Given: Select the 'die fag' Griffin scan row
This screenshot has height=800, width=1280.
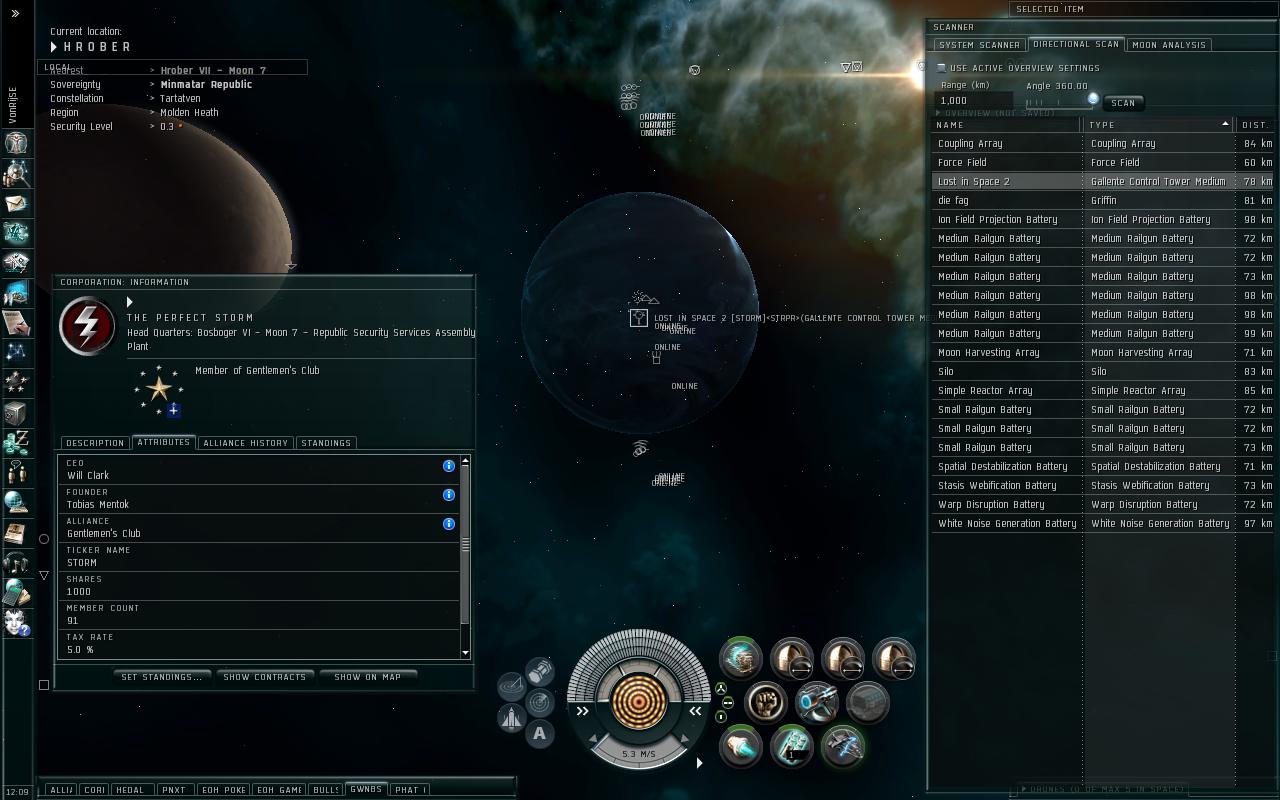Looking at the screenshot, I should [1103, 200].
